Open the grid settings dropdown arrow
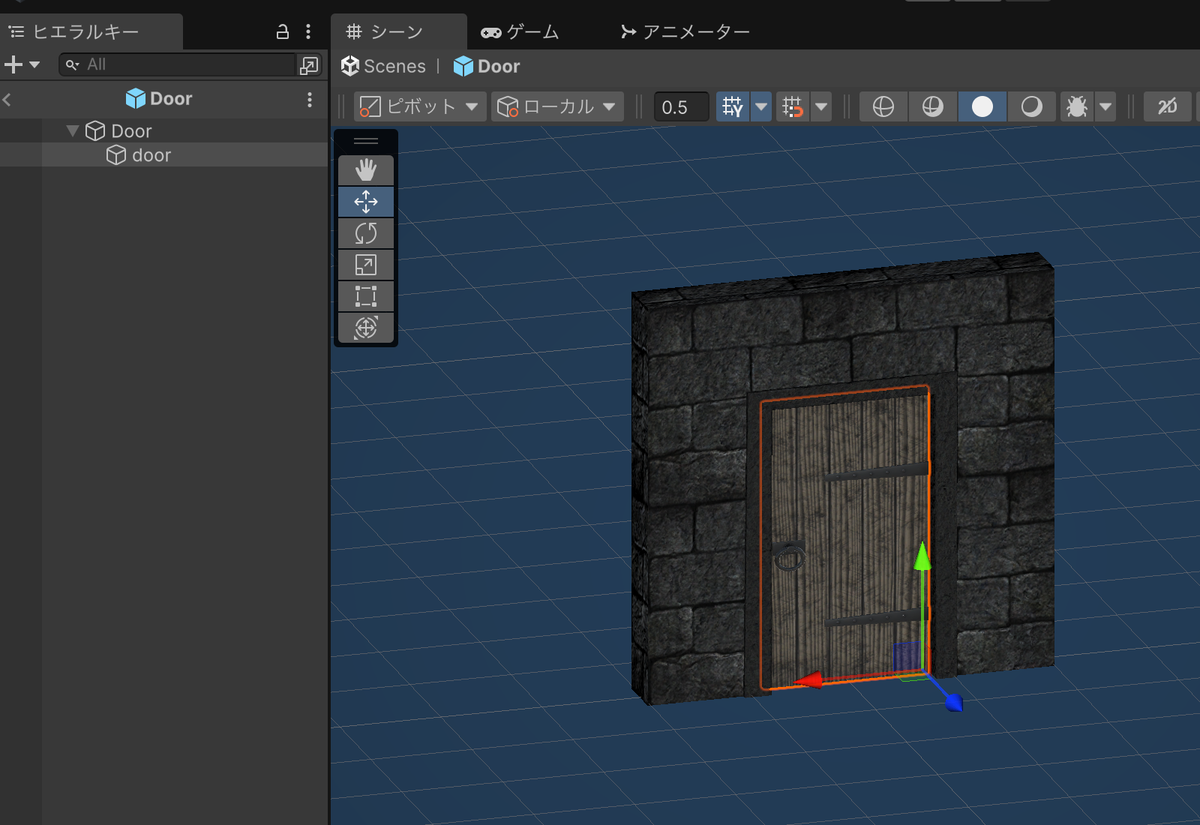The image size is (1200, 825). (762, 106)
